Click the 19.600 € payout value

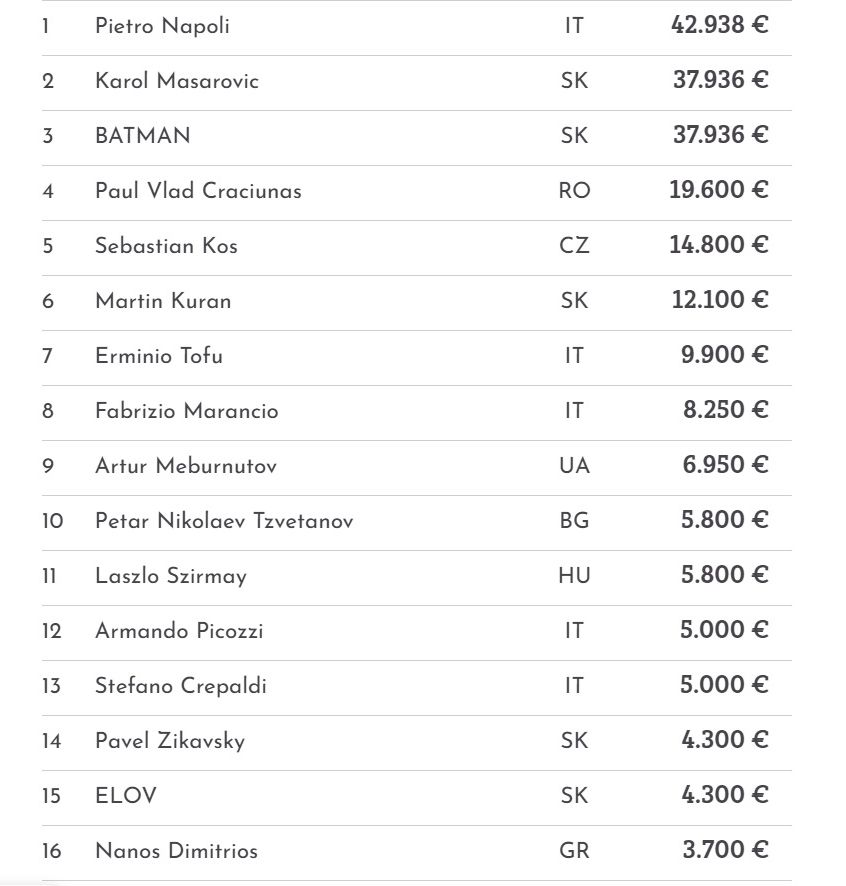pyautogui.click(x=719, y=191)
